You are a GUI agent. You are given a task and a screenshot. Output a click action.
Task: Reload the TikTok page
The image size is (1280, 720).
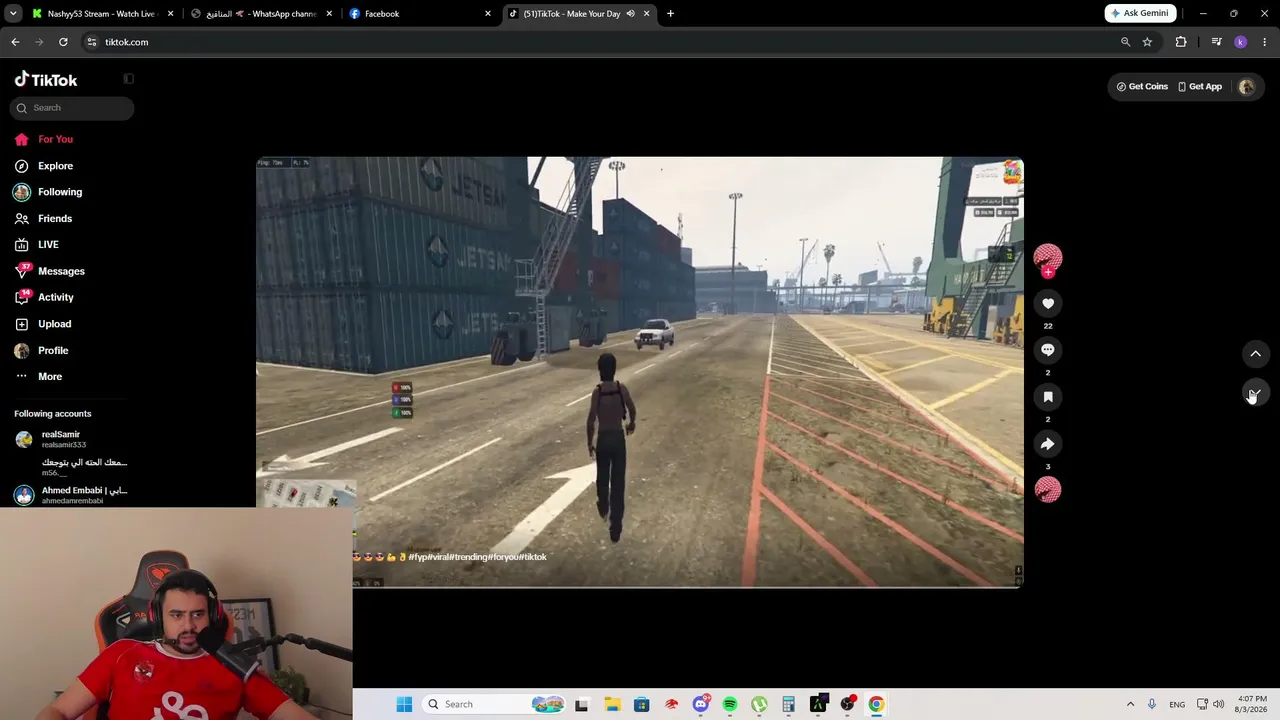click(x=63, y=42)
